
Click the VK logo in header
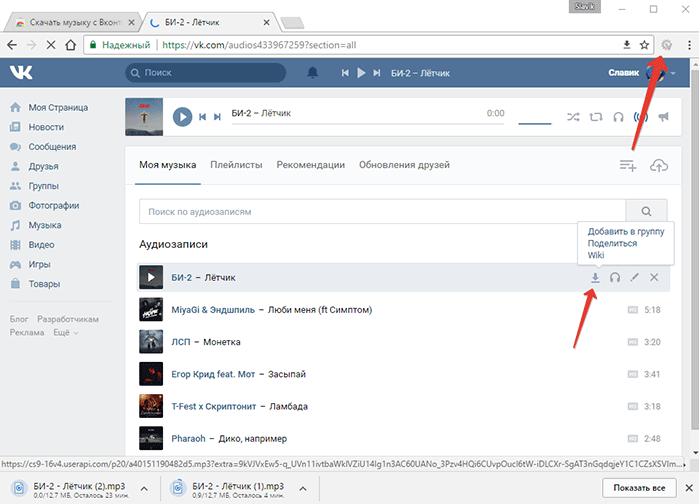(21, 72)
